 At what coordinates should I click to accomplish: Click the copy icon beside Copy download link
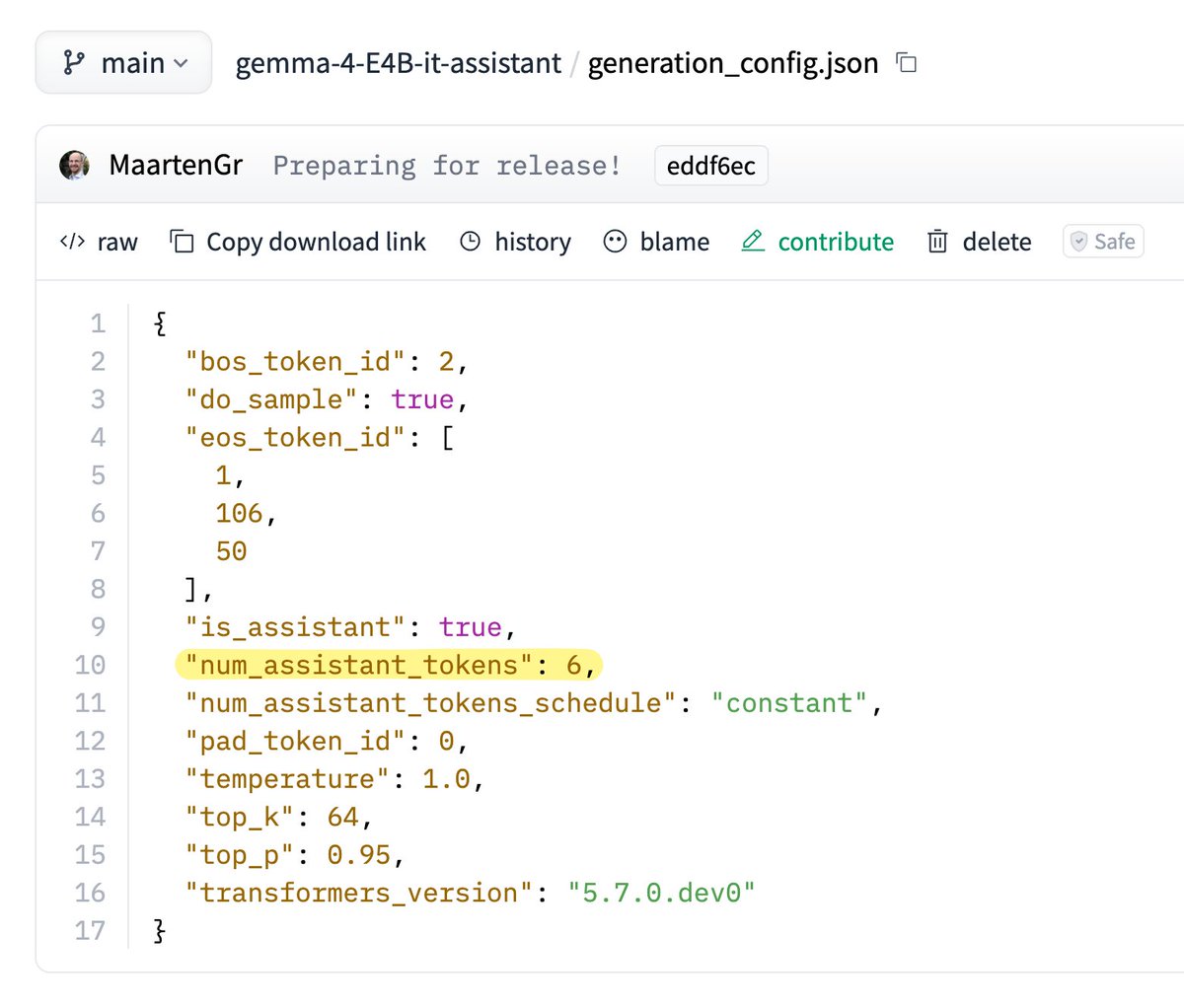point(182,242)
